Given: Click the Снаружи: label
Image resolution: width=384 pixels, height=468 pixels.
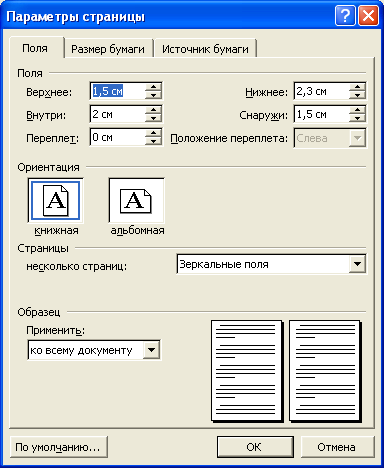Looking at the screenshot, I should 263,115.
